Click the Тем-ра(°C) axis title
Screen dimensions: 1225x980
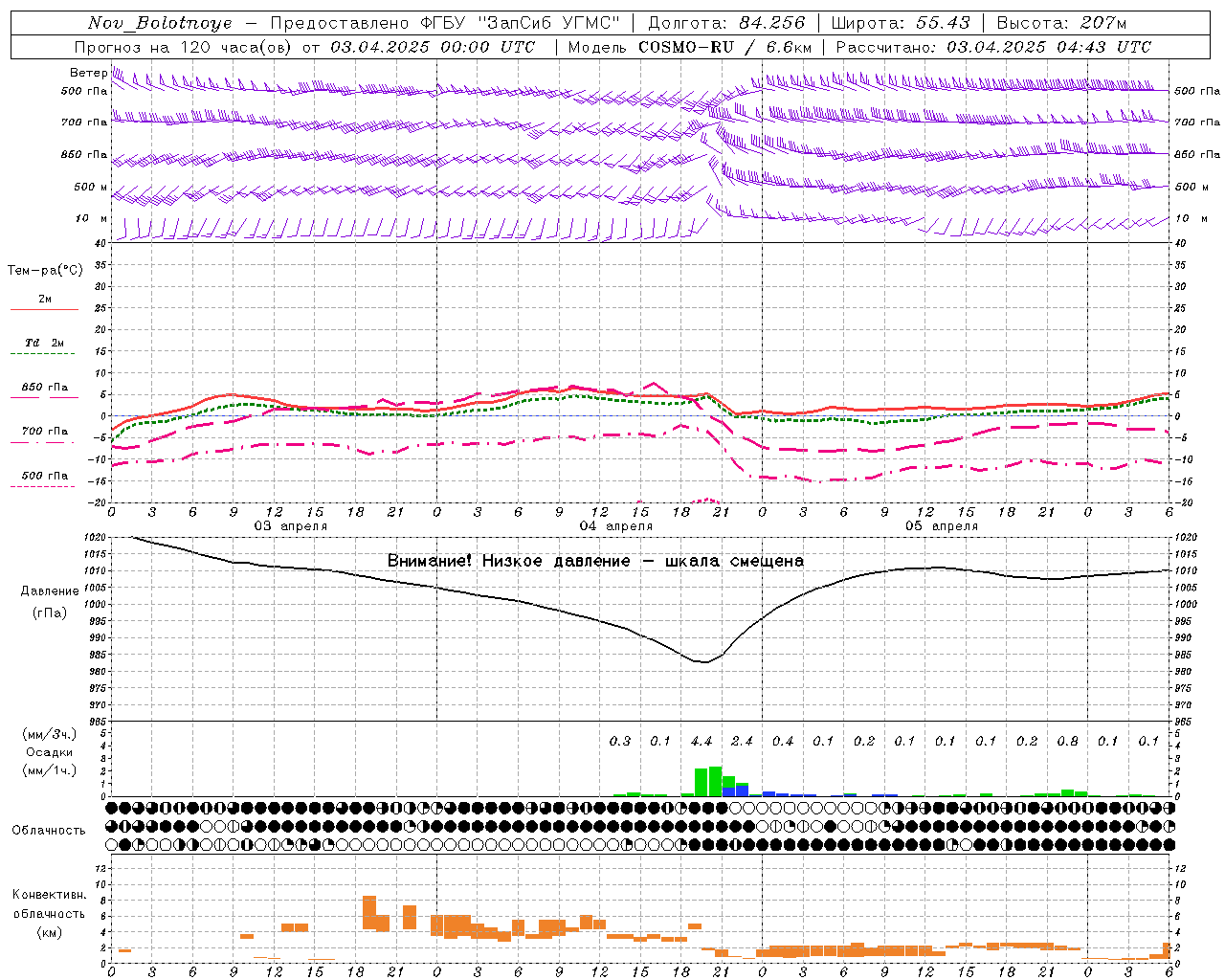tap(45, 271)
